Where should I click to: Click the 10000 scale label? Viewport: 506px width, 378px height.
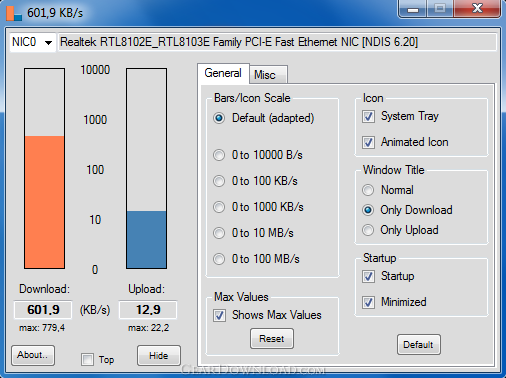click(95, 70)
